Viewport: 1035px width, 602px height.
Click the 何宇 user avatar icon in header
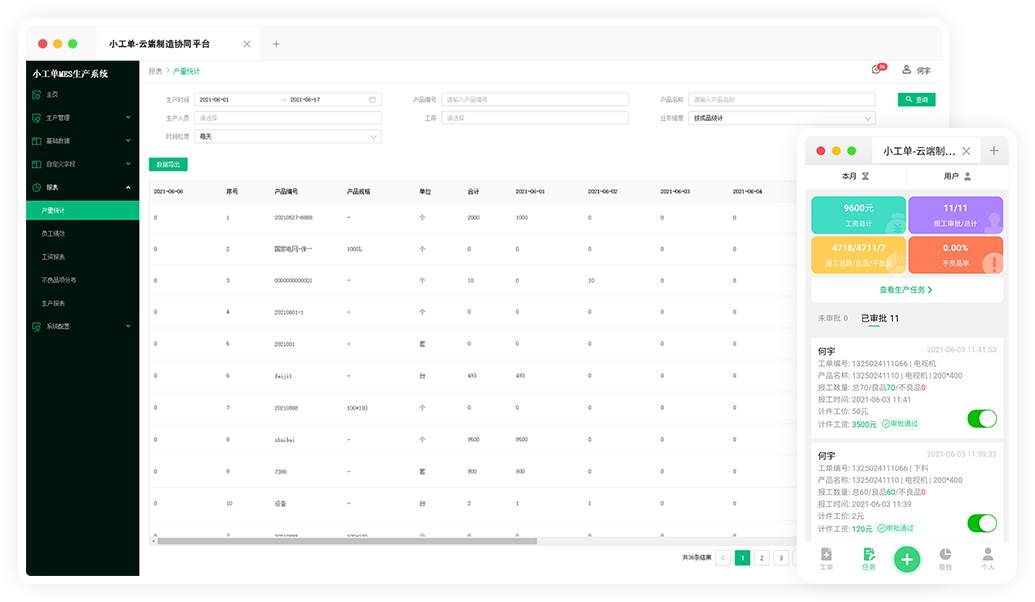click(x=907, y=70)
